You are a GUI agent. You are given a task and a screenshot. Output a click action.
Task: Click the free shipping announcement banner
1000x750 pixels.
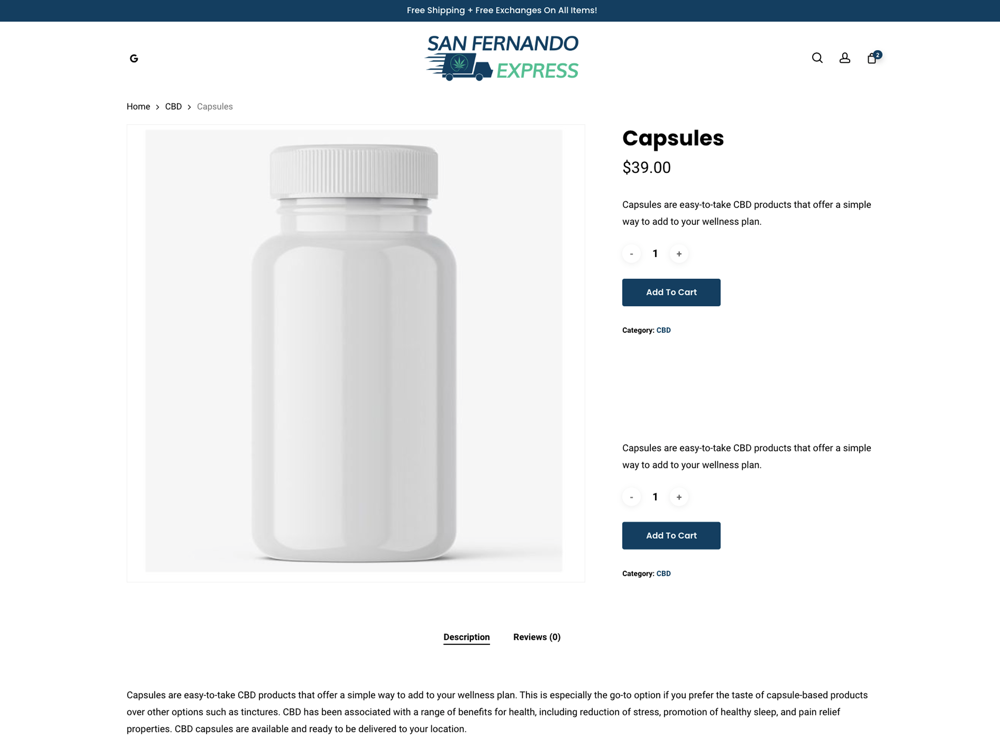[x=500, y=11]
